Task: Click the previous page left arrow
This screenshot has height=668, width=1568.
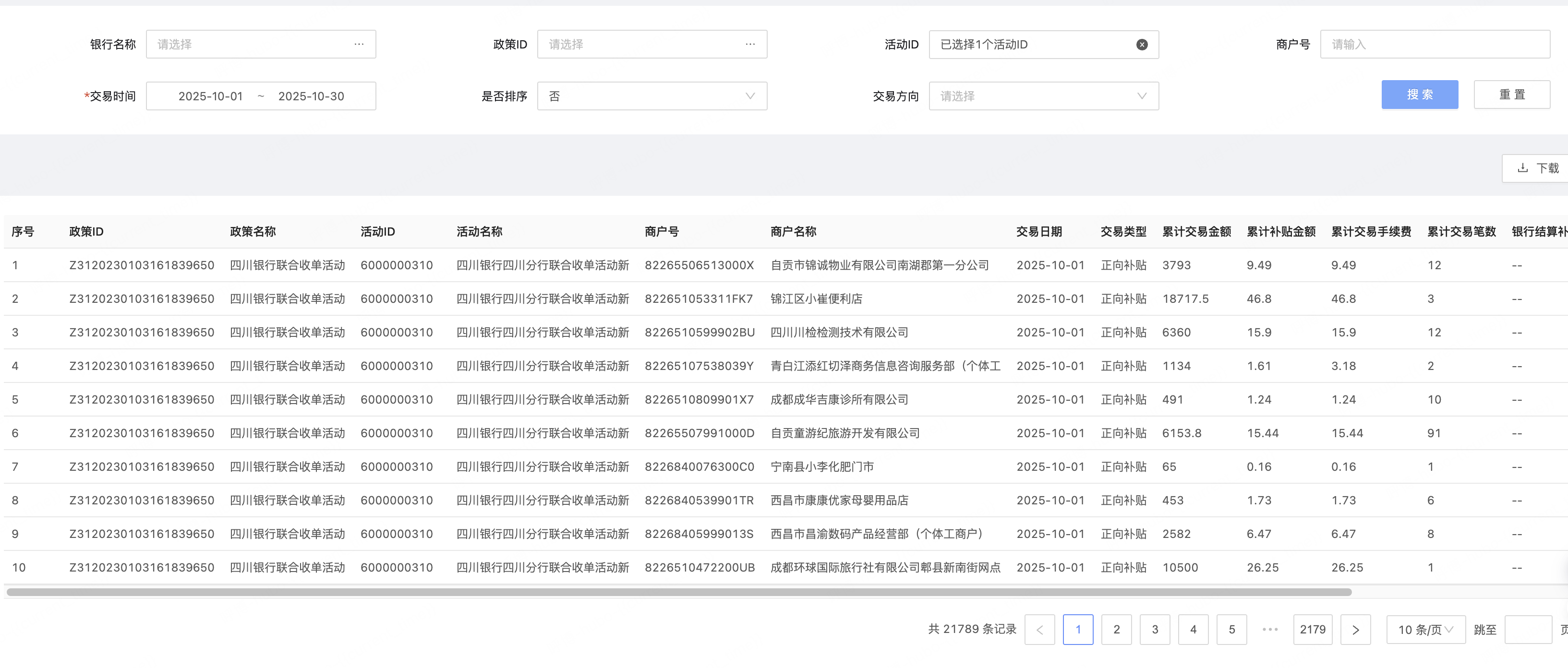Action: coord(1039,630)
